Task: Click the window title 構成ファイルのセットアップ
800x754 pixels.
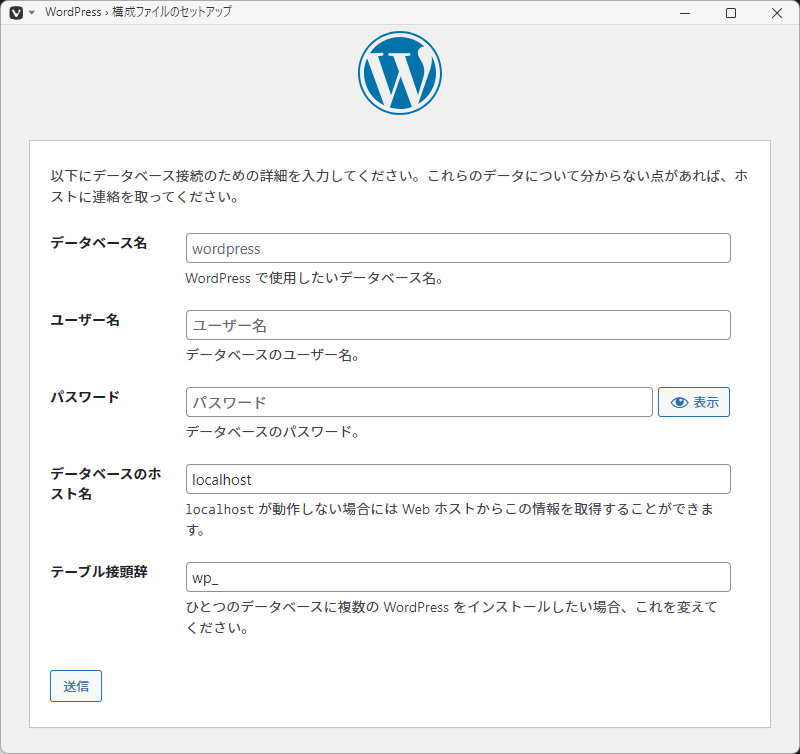Action: tap(172, 12)
